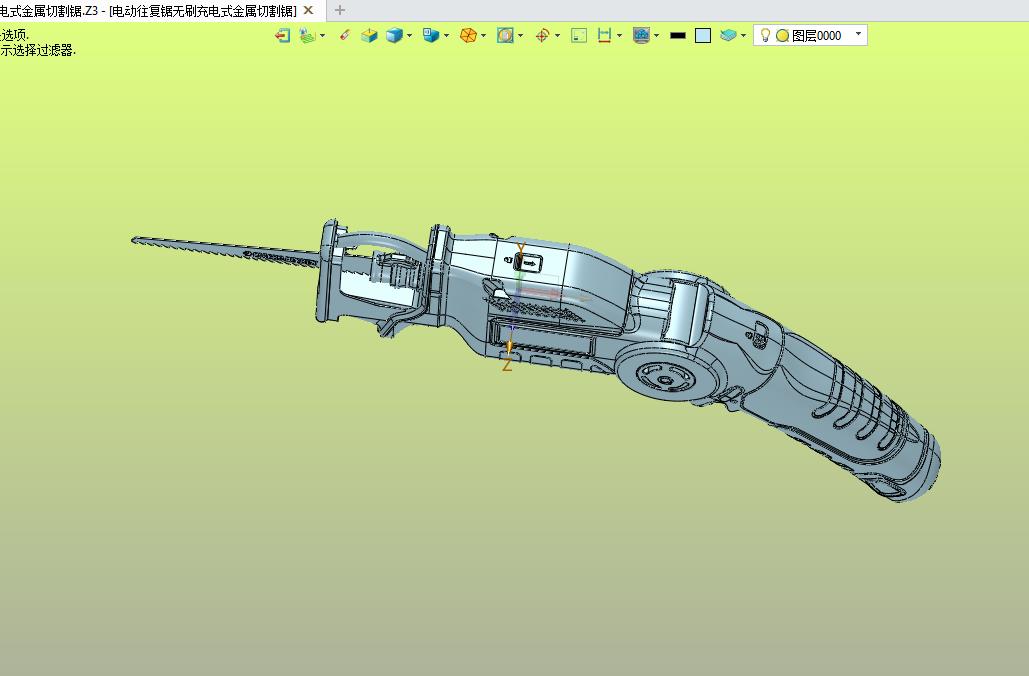
Task: Click the layer stack icon
Action: [728, 35]
